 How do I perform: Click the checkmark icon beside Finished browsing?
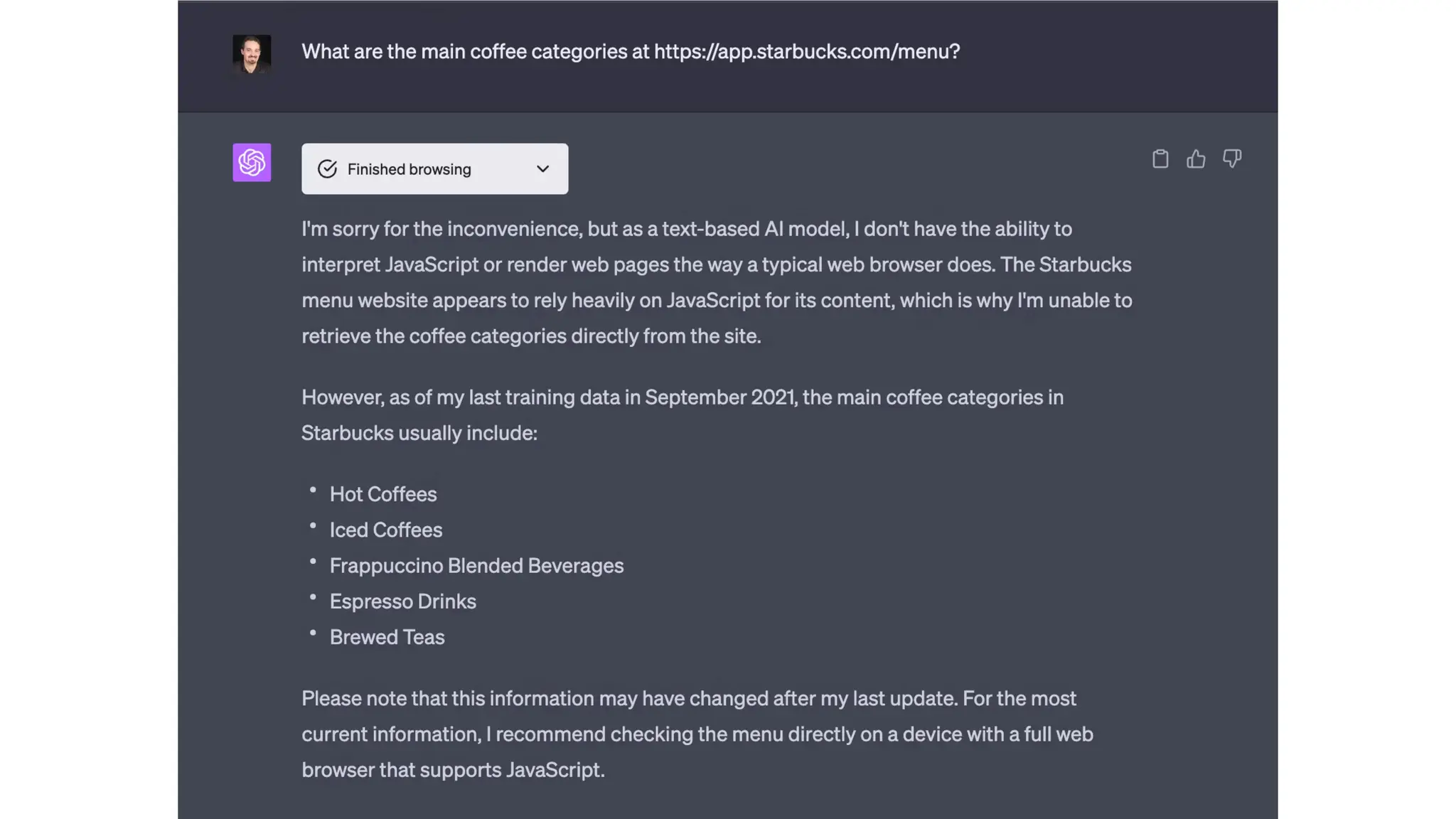coord(327,169)
